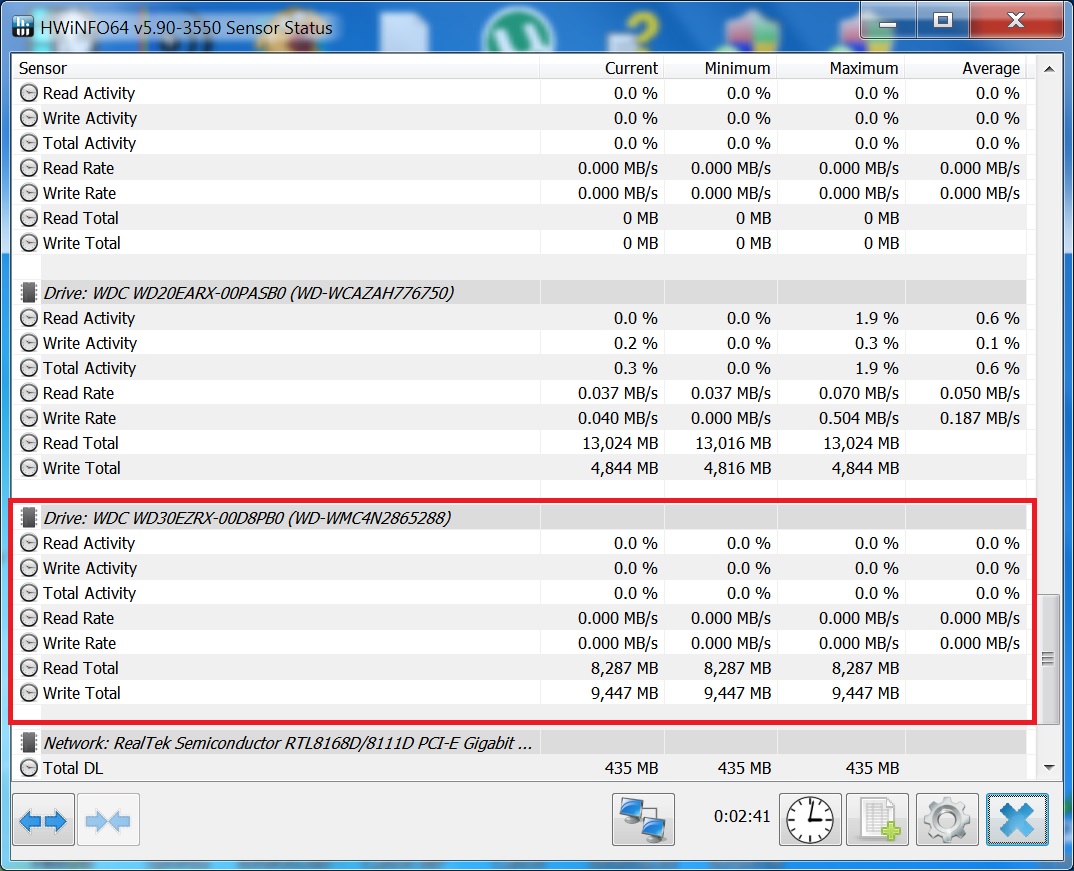Image resolution: width=1074 pixels, height=871 pixels.
Task: Click the scrollbar down arrow
Action: tap(1049, 768)
